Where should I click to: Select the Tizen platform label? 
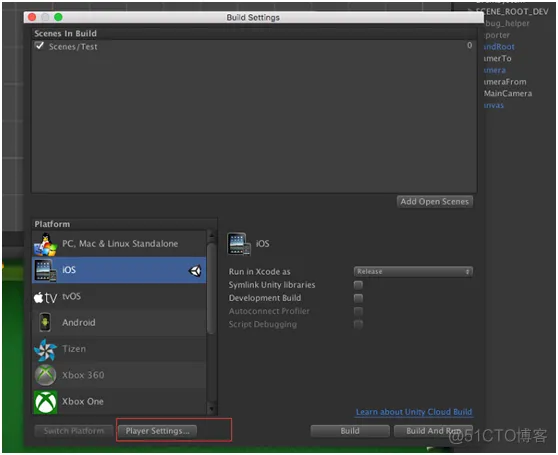coord(74,349)
